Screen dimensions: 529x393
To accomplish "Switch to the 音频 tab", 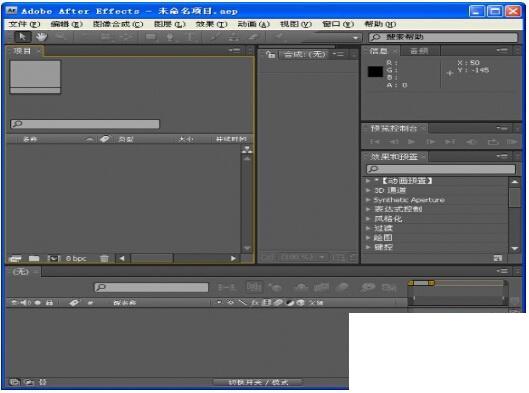I will [x=419, y=51].
